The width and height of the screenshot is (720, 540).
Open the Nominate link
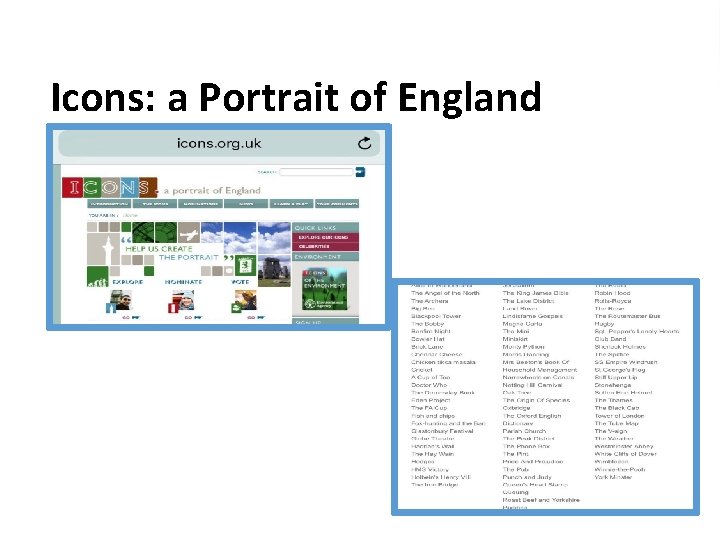(x=183, y=282)
